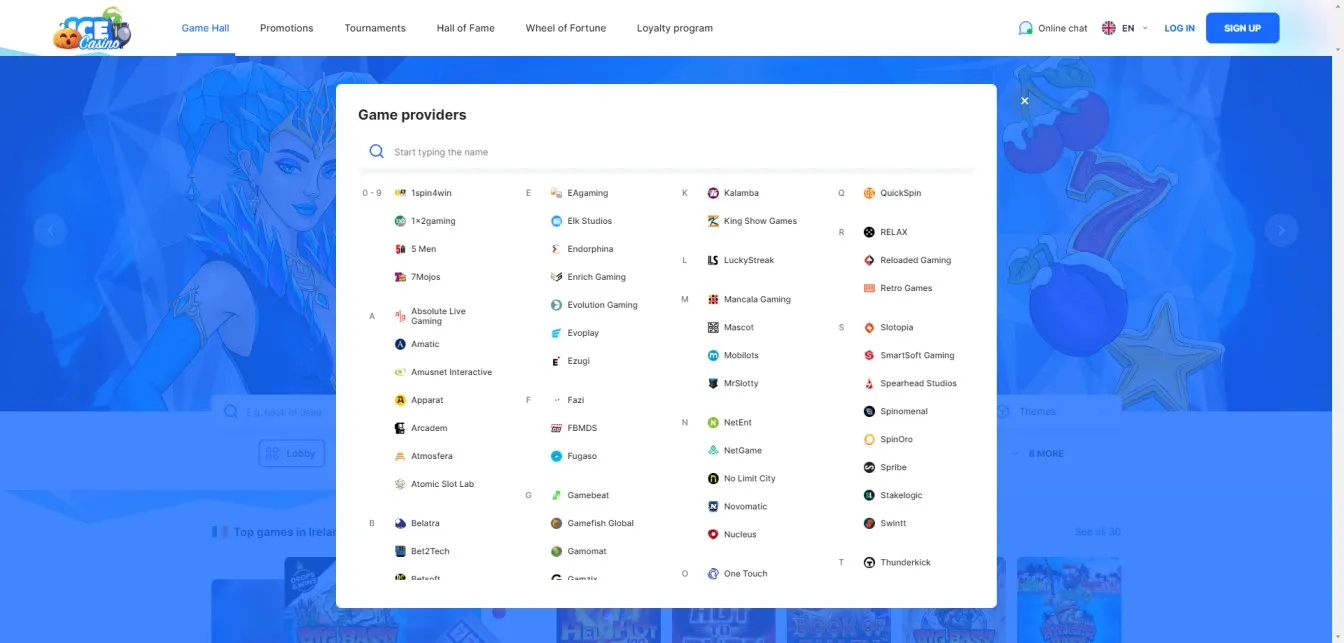Choose Atomic Slot Lab provider
Viewport: 1344px width, 643px height.
(x=435, y=484)
